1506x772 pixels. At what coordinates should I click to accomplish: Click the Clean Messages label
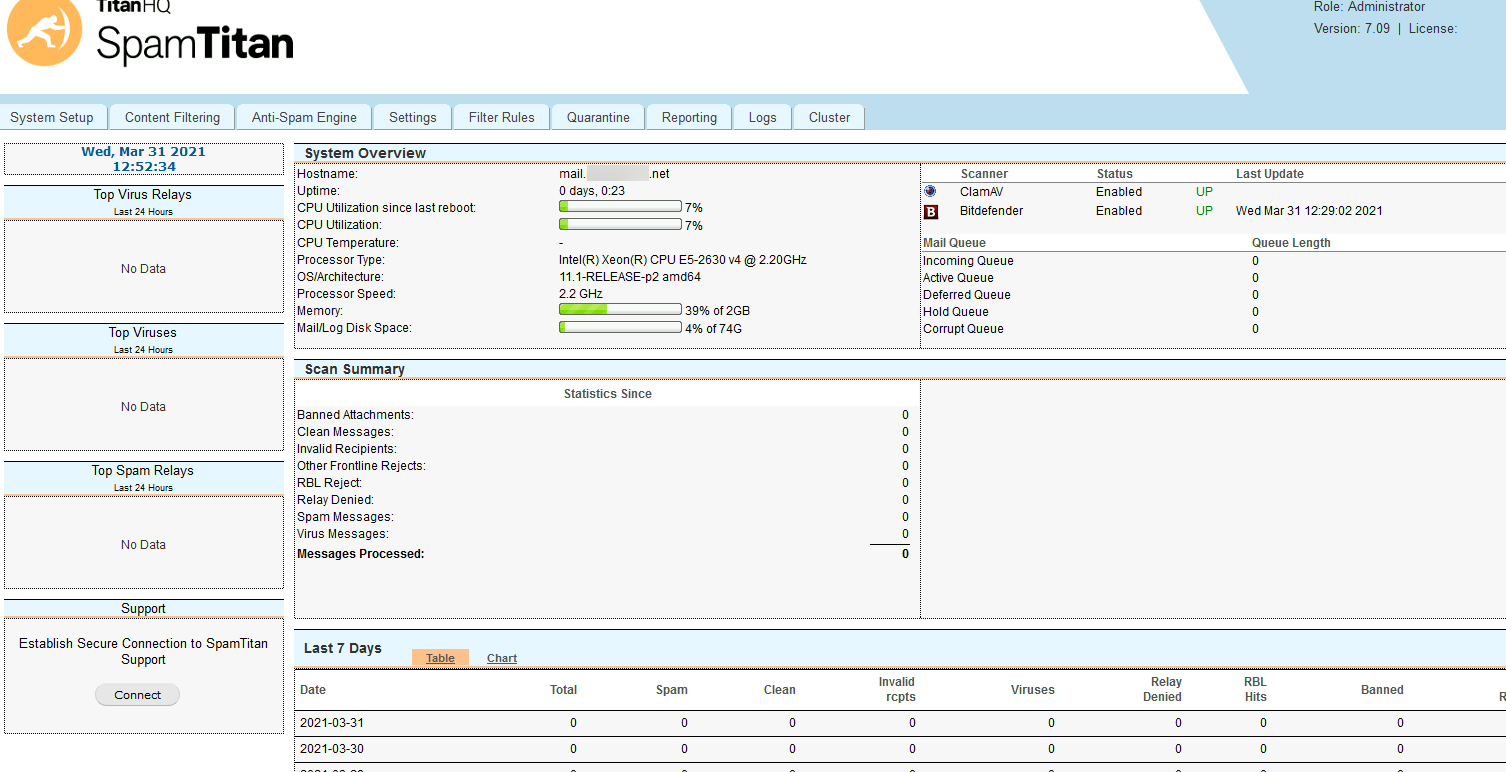tap(345, 432)
